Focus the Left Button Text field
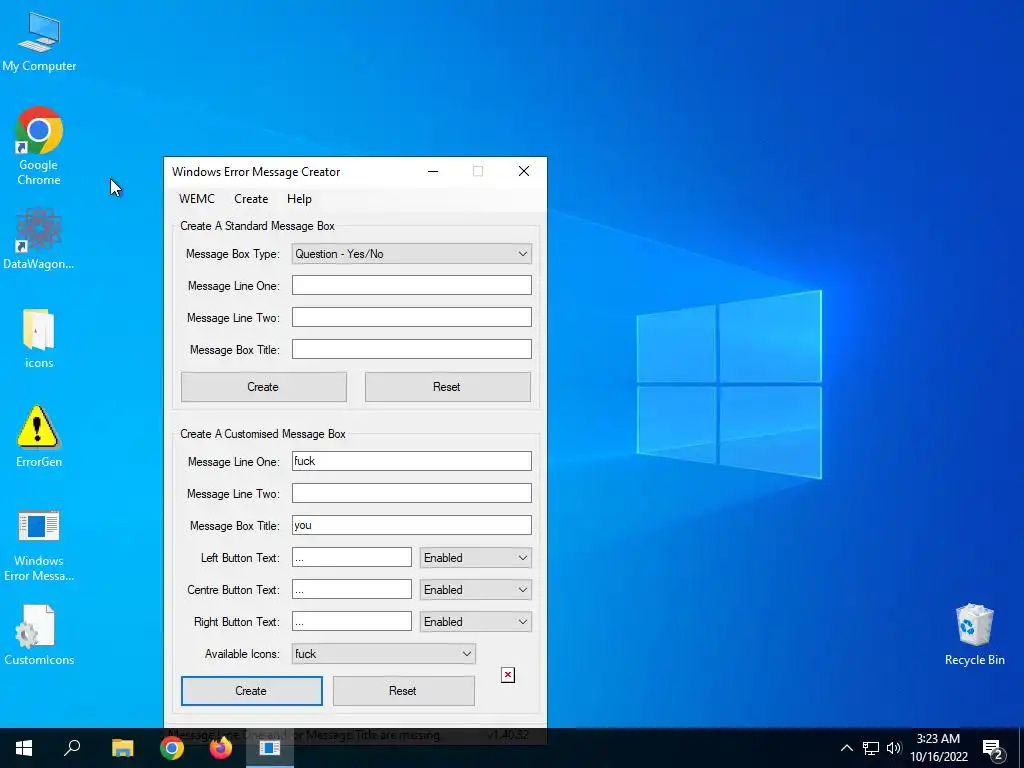The image size is (1024, 768). (x=351, y=557)
